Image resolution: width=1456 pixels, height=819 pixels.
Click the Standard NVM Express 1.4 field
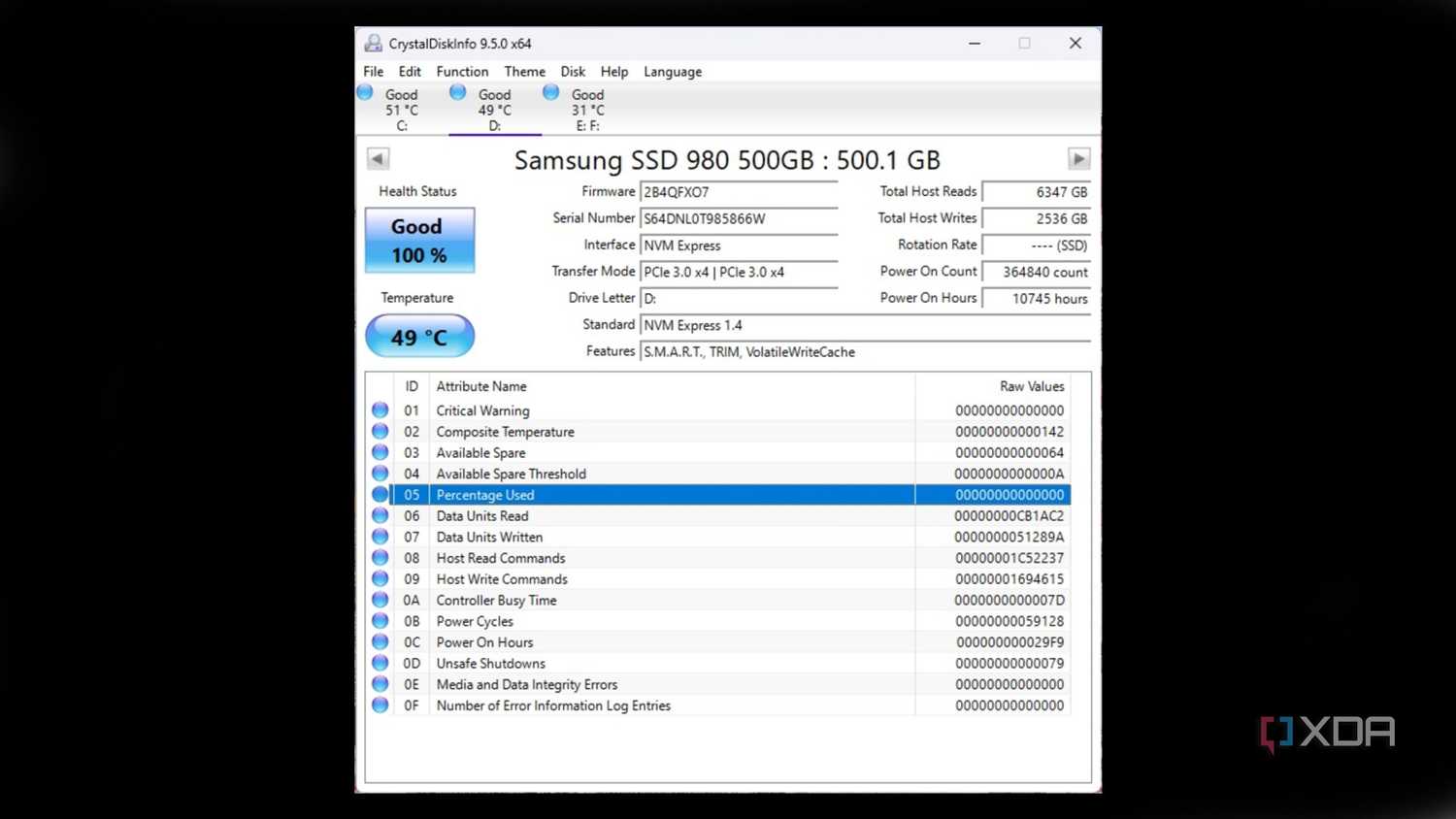(865, 325)
